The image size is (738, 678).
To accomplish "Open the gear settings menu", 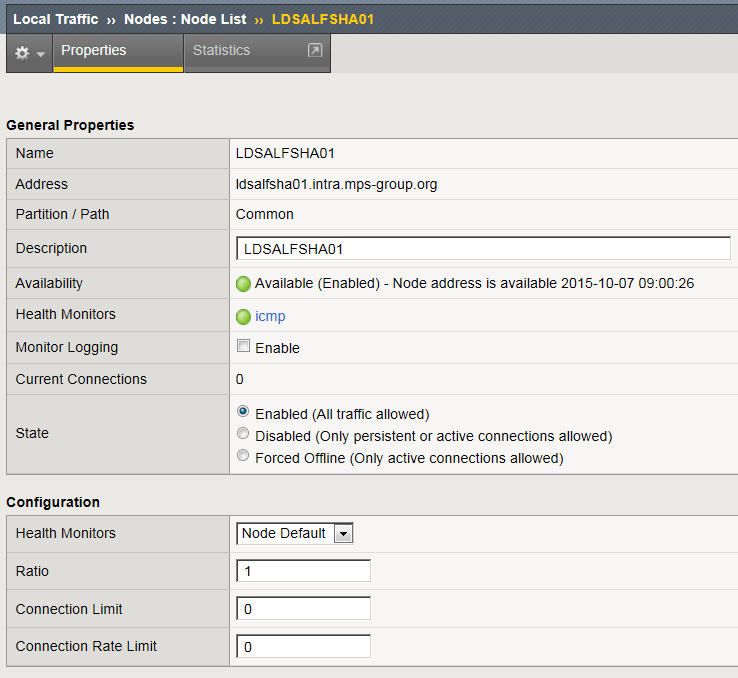I will 22,52.
